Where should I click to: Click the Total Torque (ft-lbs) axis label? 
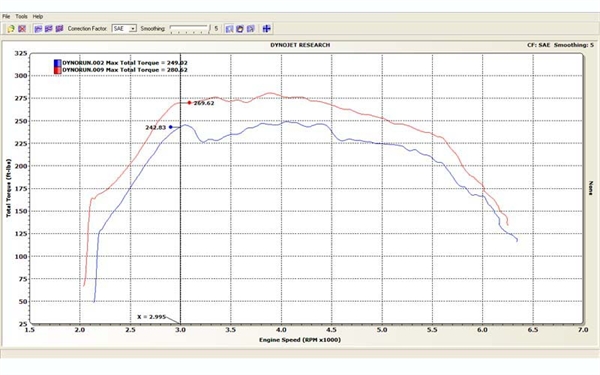8,188
